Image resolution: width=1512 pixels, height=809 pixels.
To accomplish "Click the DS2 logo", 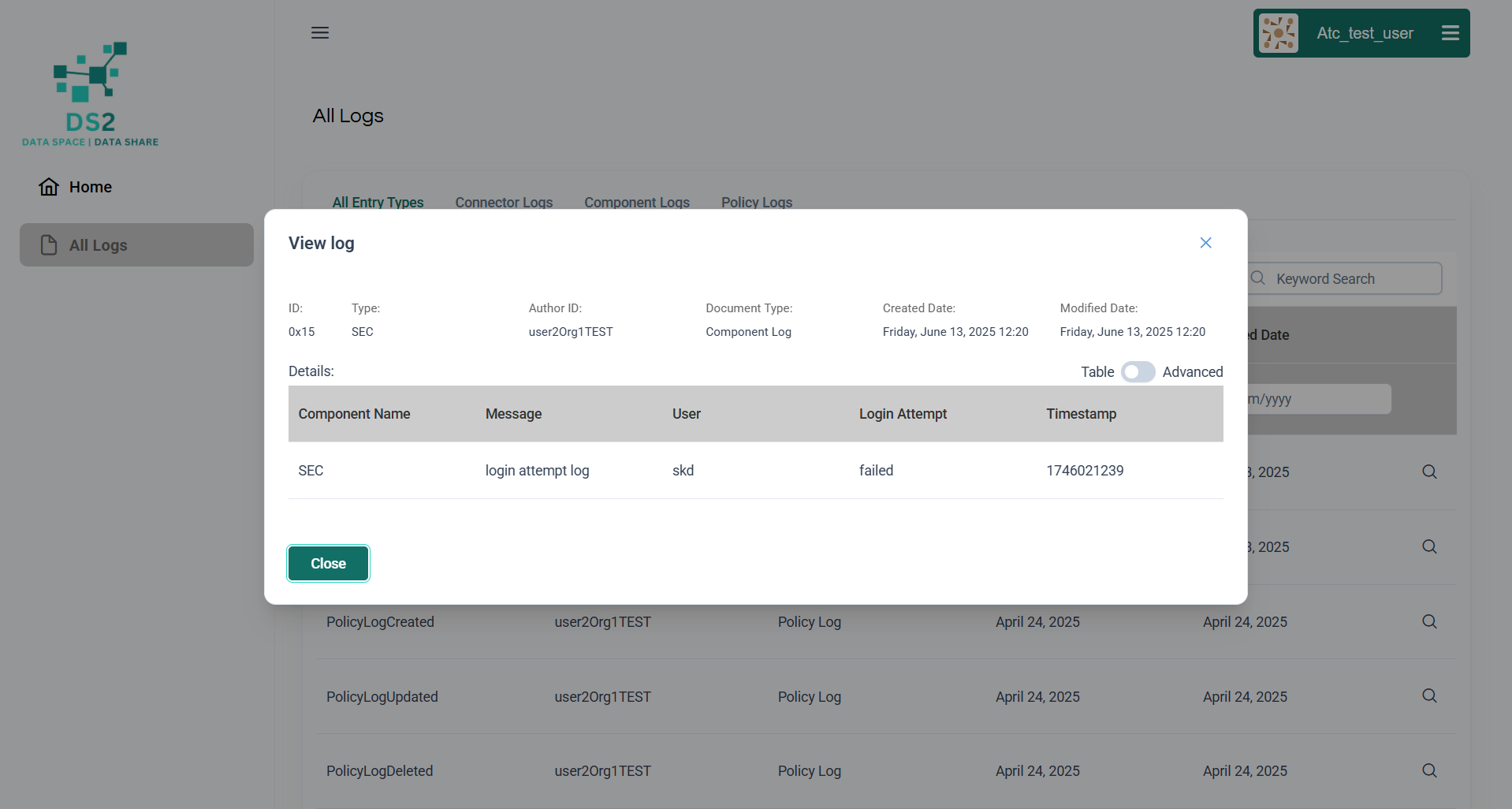I will coord(90,95).
